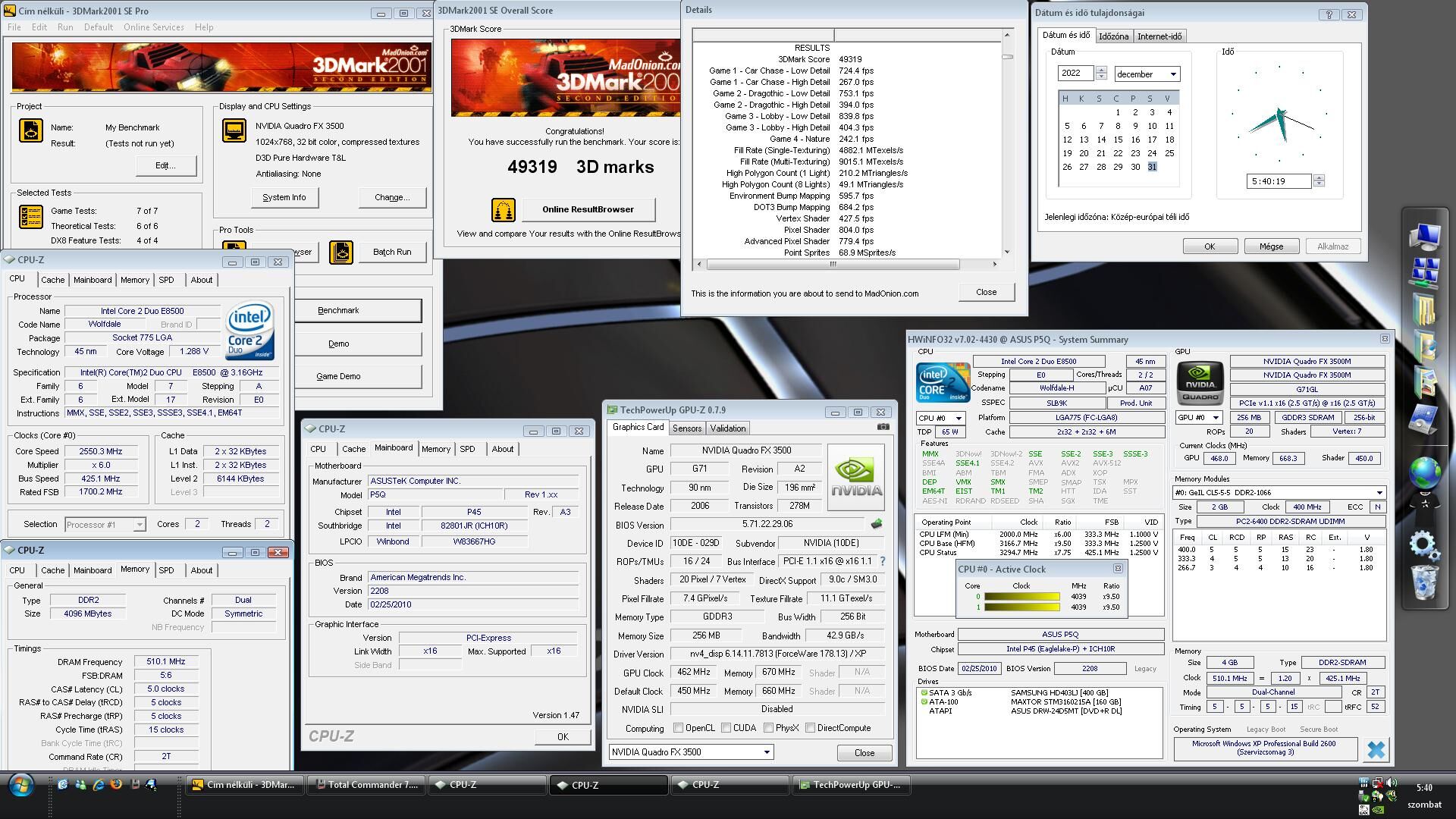Image resolution: width=1456 pixels, height=819 pixels.
Task: Open the Processor #1 selection dropdown in CPU-Z
Action: [105, 524]
